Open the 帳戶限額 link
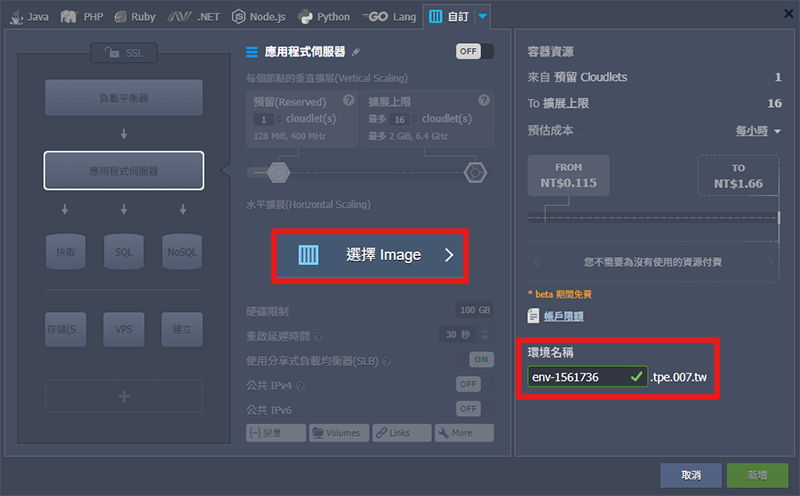Image resolution: width=800 pixels, height=496 pixels. pos(563,316)
